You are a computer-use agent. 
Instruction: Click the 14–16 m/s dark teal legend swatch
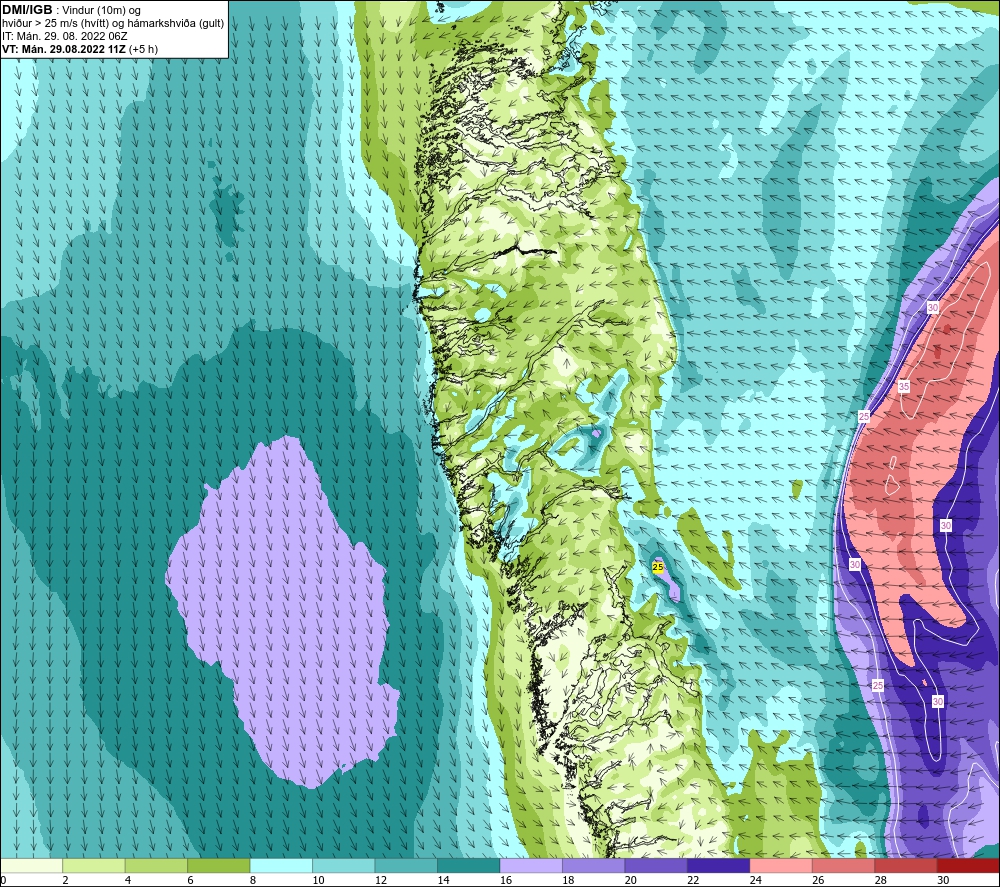(469, 865)
